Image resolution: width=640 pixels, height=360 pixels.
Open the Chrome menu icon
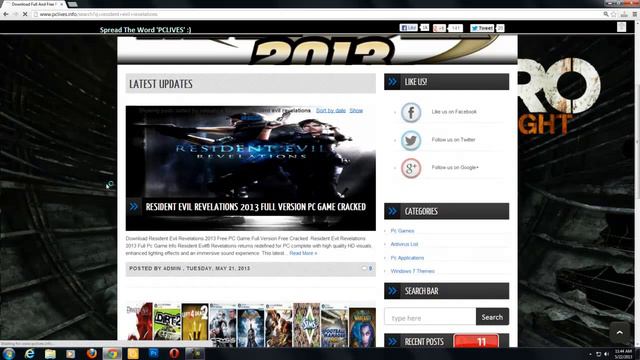point(635,14)
